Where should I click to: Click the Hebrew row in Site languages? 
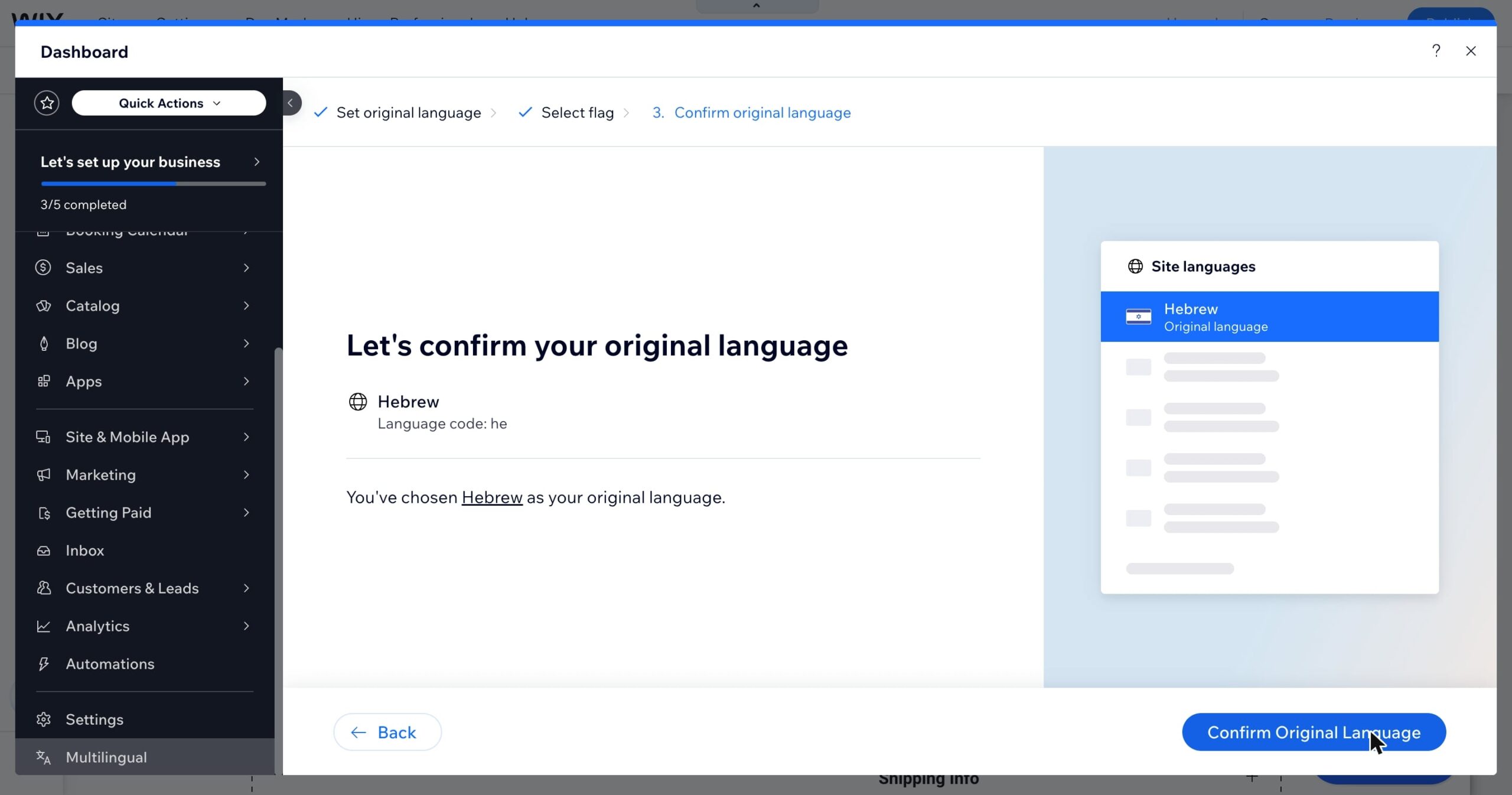1269,317
